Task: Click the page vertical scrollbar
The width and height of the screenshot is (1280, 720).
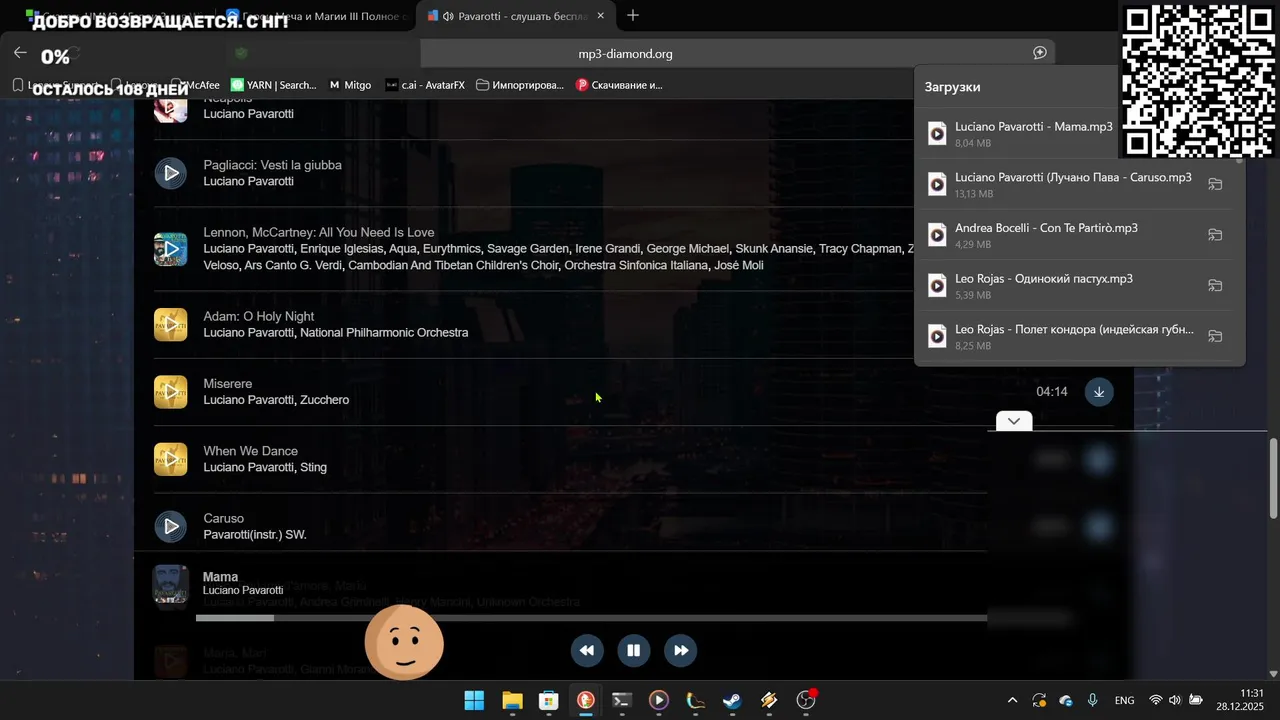Action: point(1273,478)
